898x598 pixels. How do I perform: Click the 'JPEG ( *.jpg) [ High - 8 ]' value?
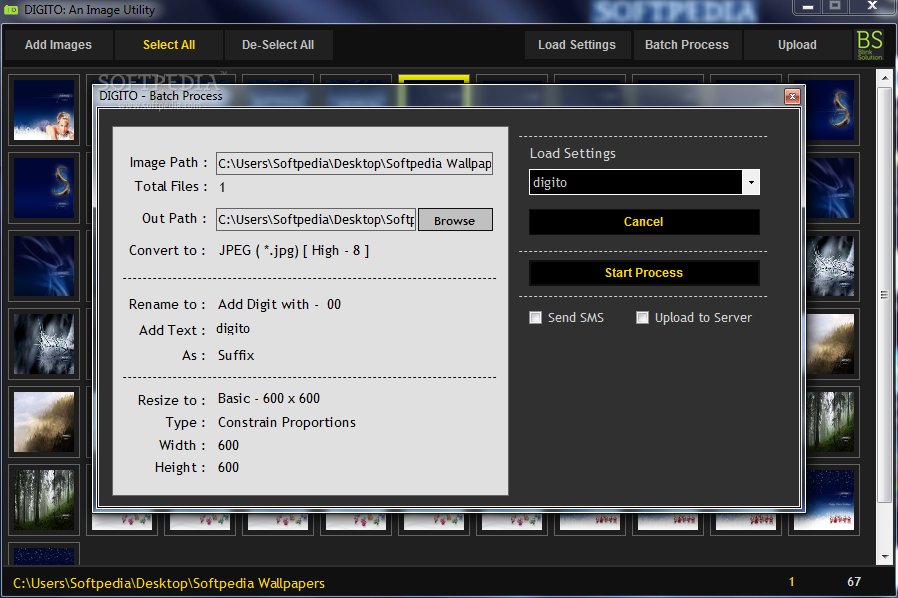point(294,250)
